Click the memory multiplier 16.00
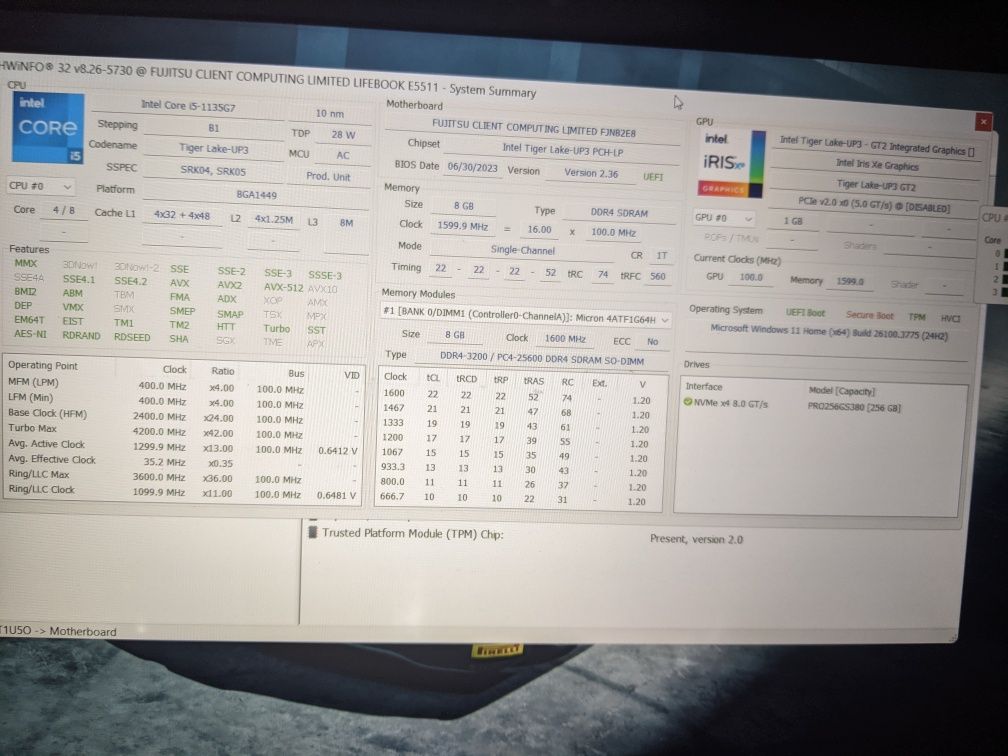The width and height of the screenshot is (1008, 756). coord(539,230)
